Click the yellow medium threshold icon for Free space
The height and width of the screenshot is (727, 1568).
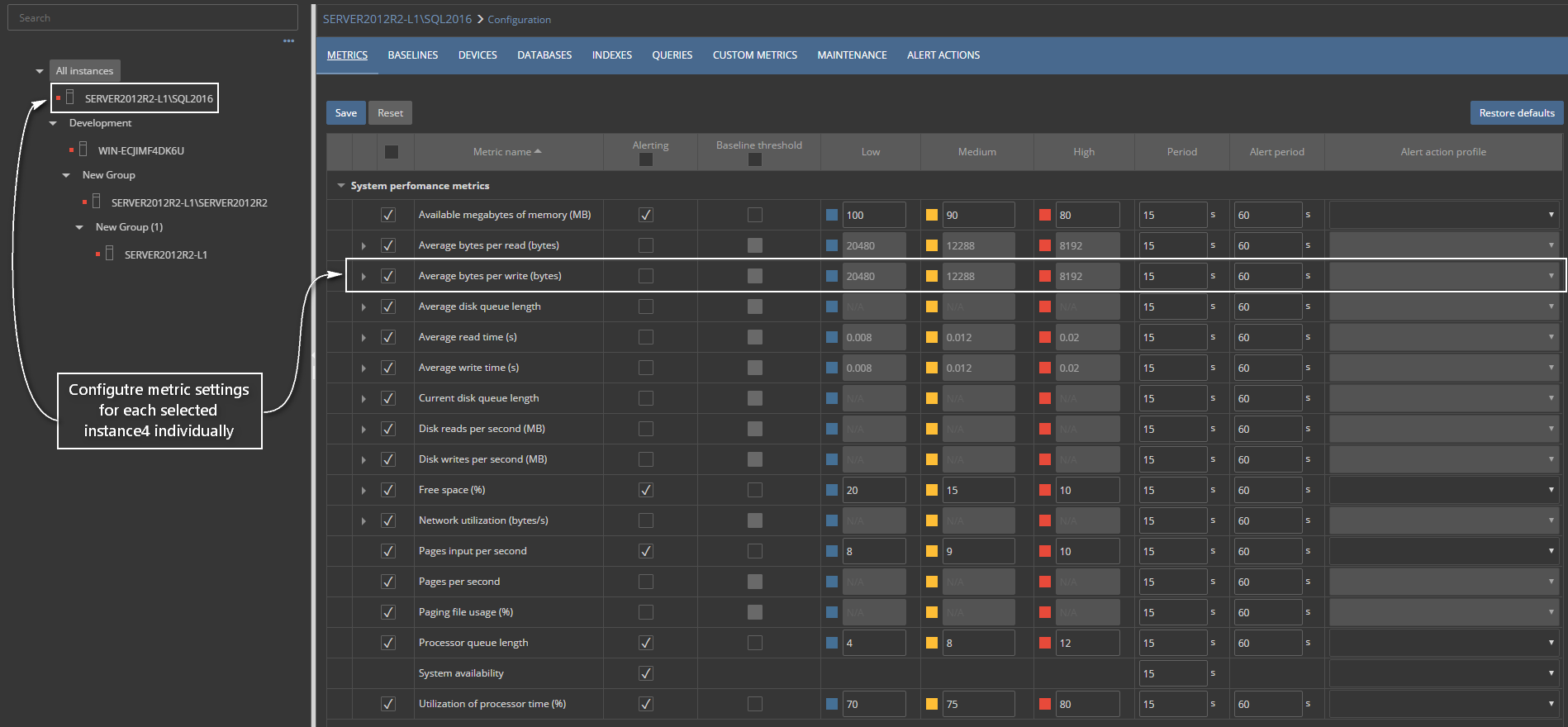(x=932, y=490)
